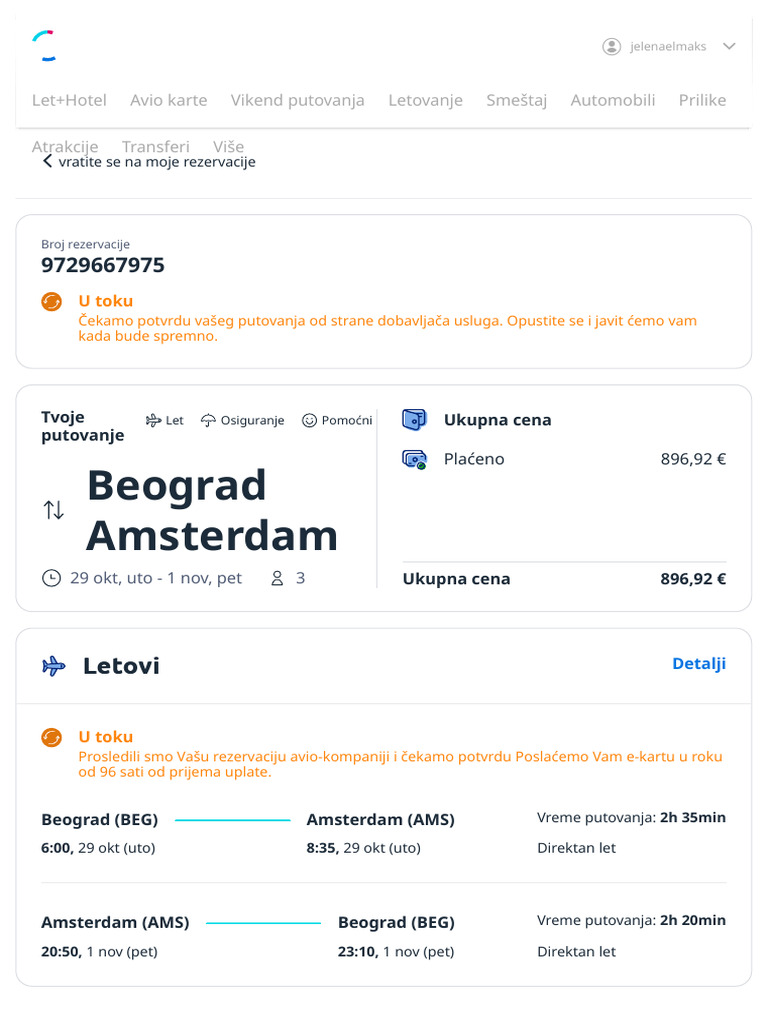The image size is (768, 1024).
Task: Click the Plaćeno payment icon
Action: [x=414, y=460]
